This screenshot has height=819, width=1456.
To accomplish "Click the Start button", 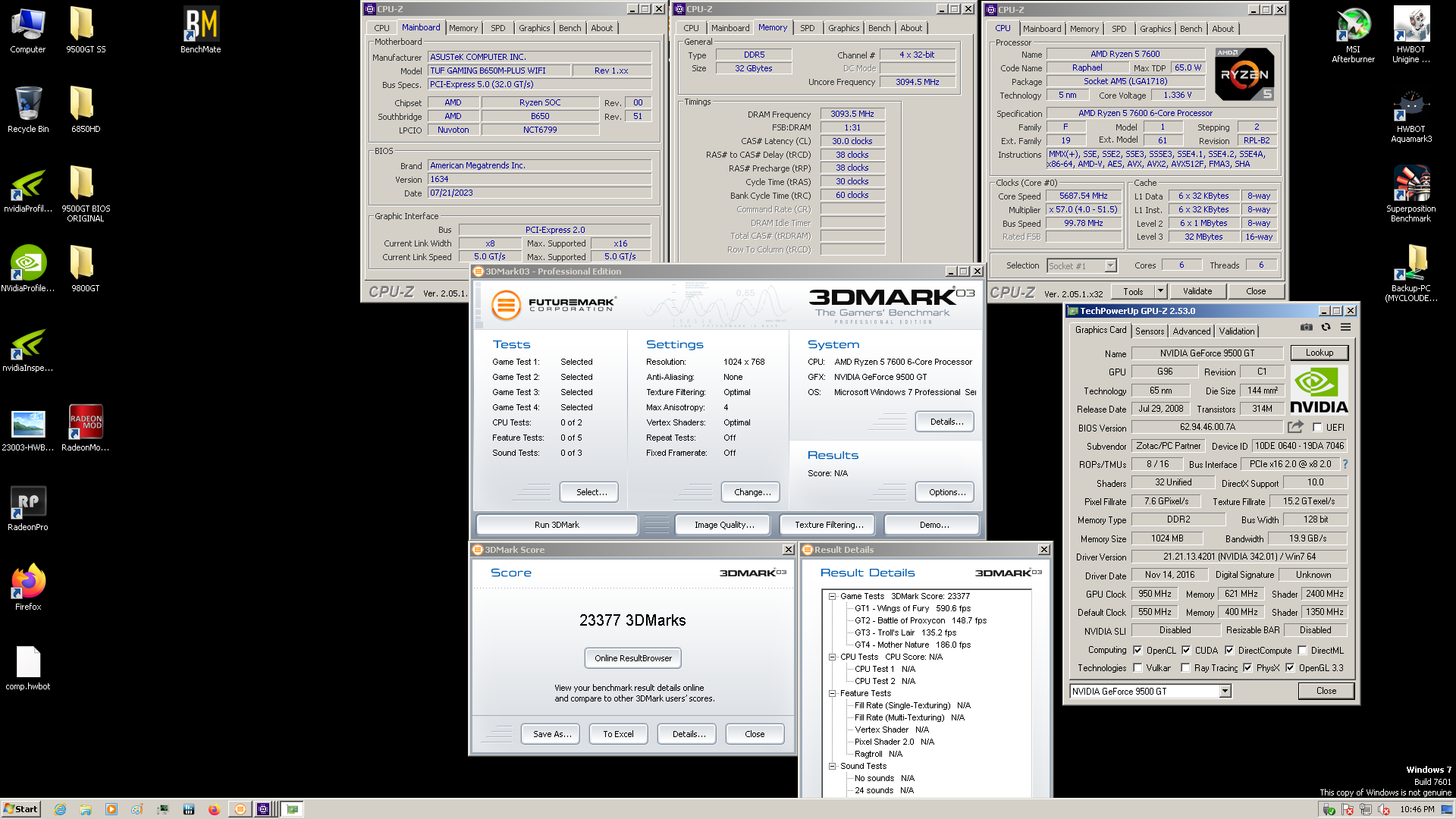I will [20, 809].
